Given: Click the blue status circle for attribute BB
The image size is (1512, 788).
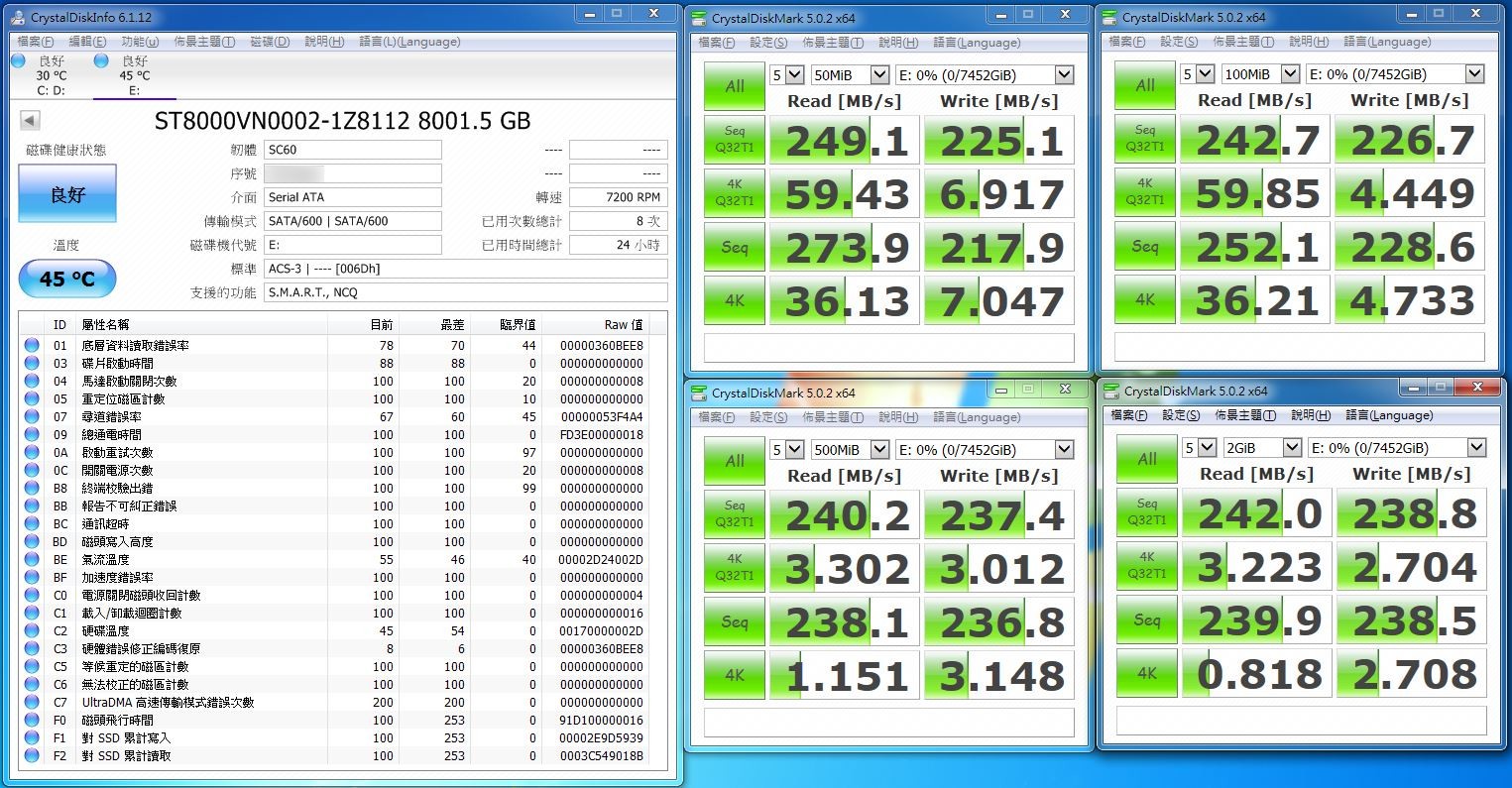Looking at the screenshot, I should (32, 506).
